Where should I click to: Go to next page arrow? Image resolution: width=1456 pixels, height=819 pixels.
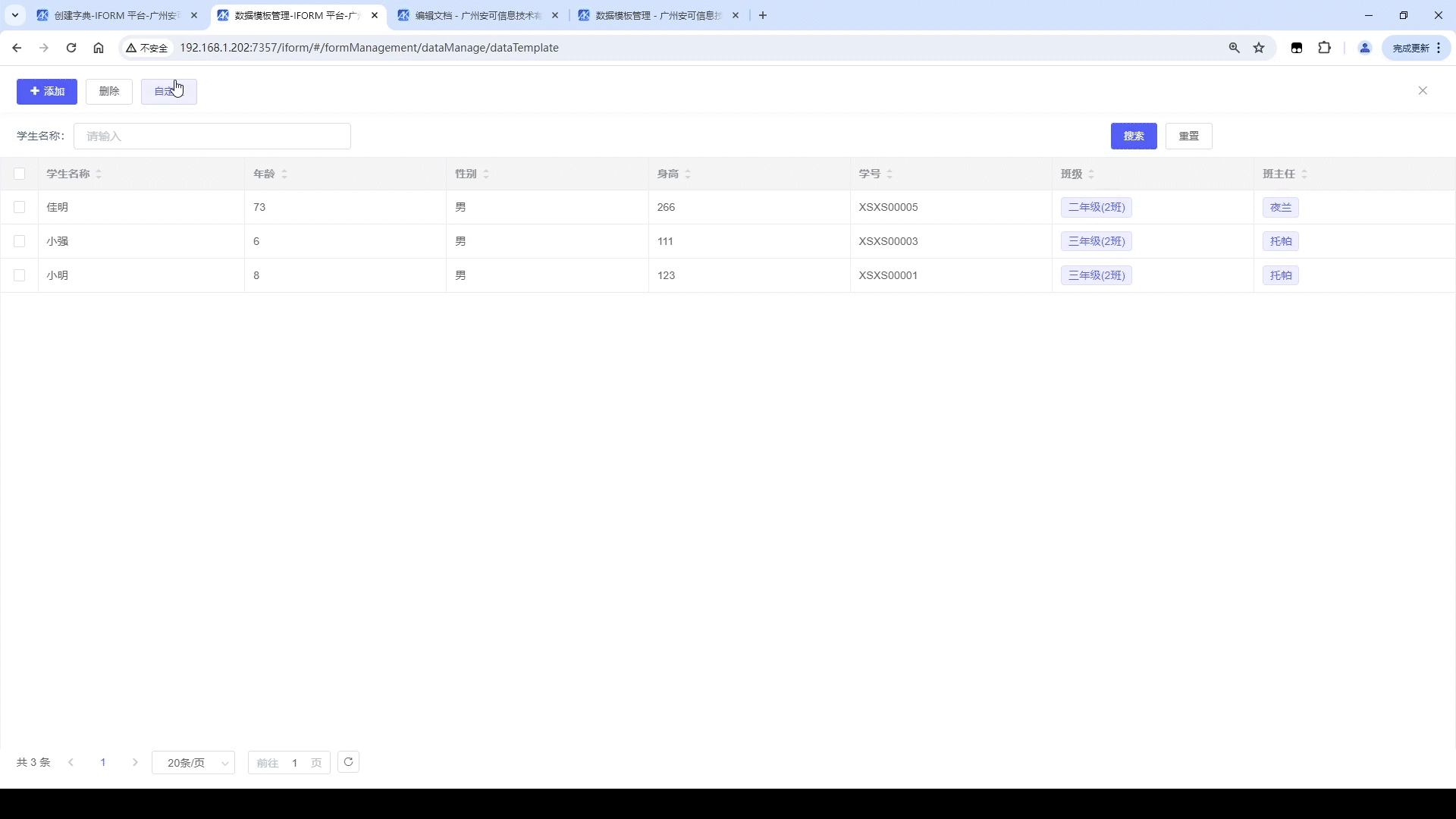point(135,763)
